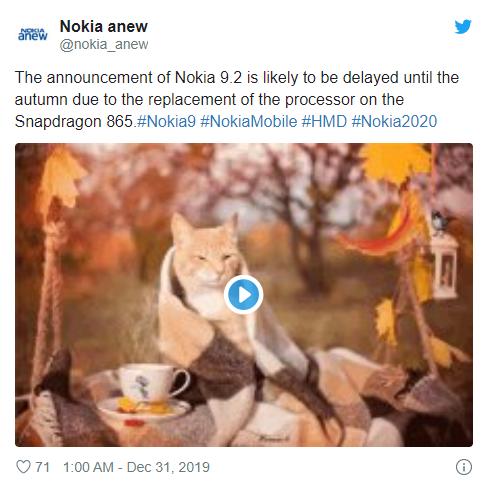Click the words Snapdragon 865 in the tweet
The width and height of the screenshot is (485, 484).
pos(74,121)
